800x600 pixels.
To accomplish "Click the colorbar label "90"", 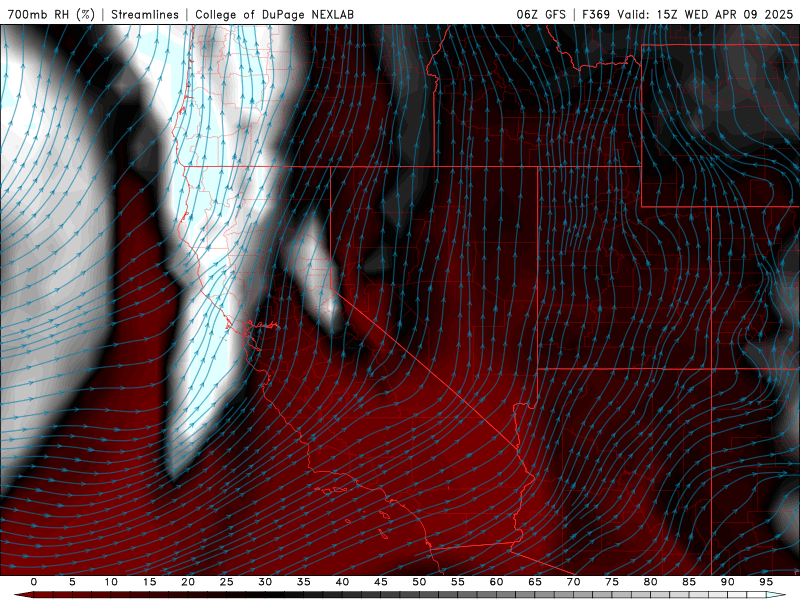I will [x=727, y=582].
